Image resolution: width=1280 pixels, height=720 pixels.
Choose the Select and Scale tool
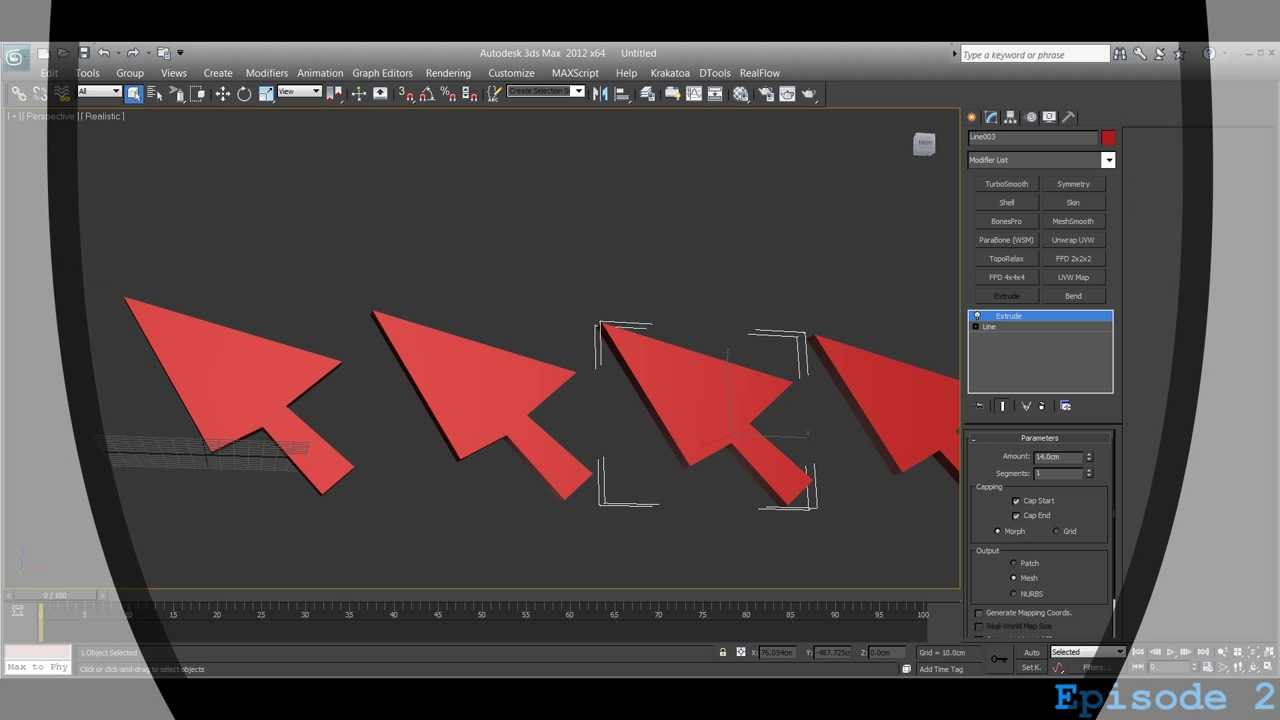[x=266, y=93]
